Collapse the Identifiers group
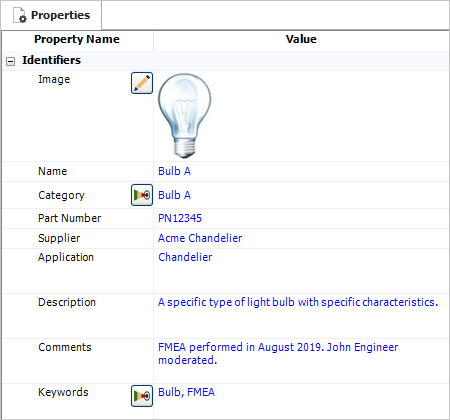The height and width of the screenshot is (420, 450). click(x=11, y=61)
